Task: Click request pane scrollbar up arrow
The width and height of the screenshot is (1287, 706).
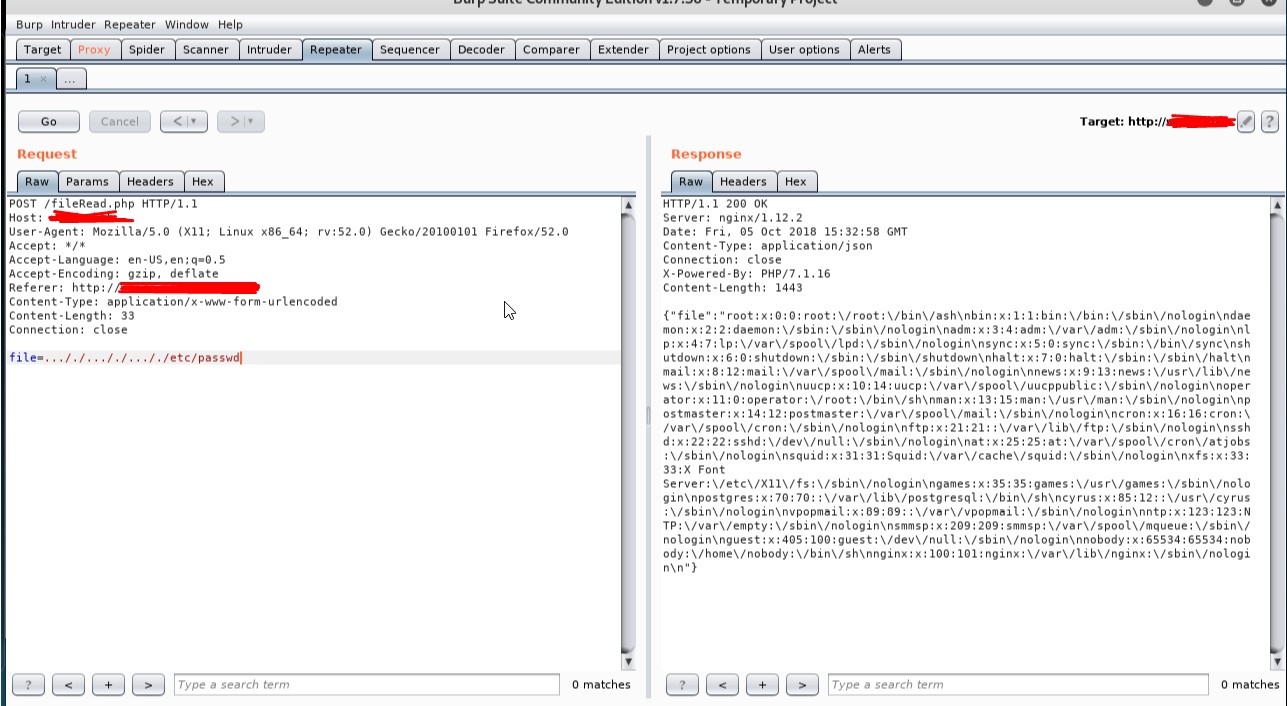Action: click(628, 205)
